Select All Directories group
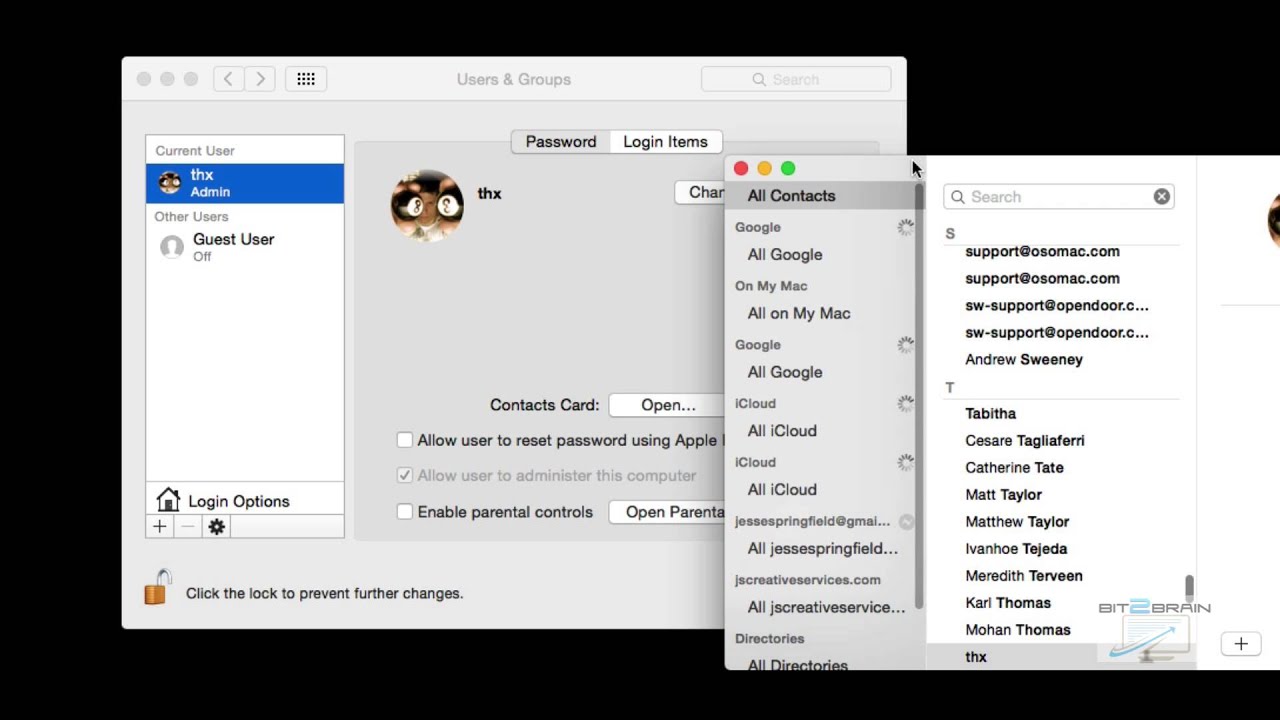 pos(797,664)
